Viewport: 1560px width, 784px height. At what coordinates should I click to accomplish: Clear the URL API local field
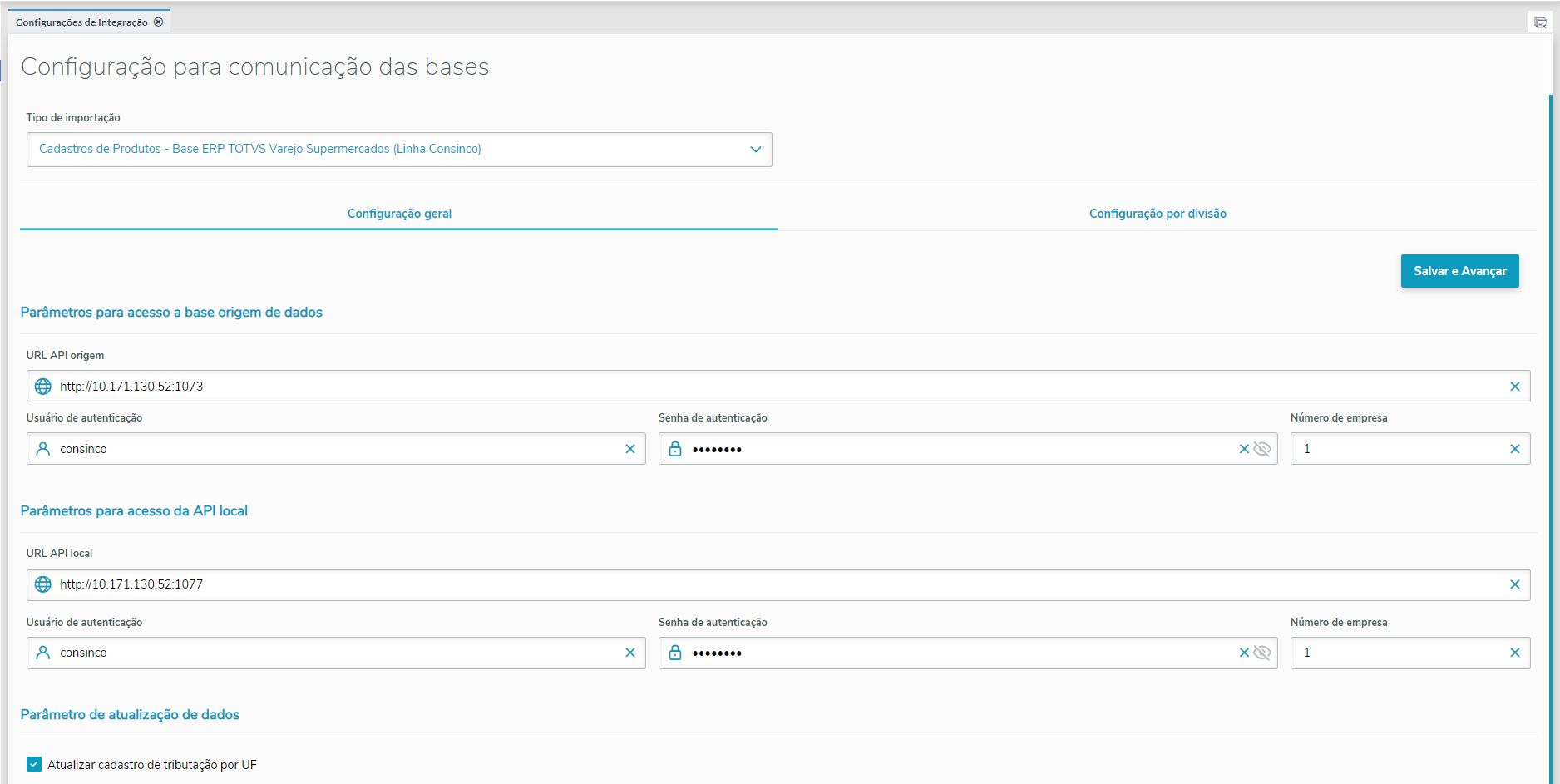point(1514,584)
